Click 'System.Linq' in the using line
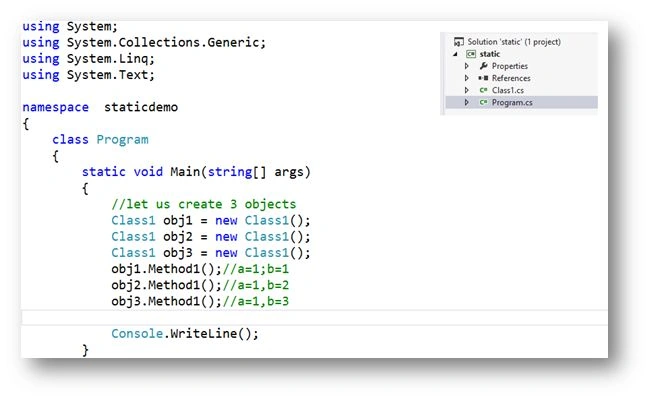This screenshot has width=650, height=400. pyautogui.click(x=107, y=58)
